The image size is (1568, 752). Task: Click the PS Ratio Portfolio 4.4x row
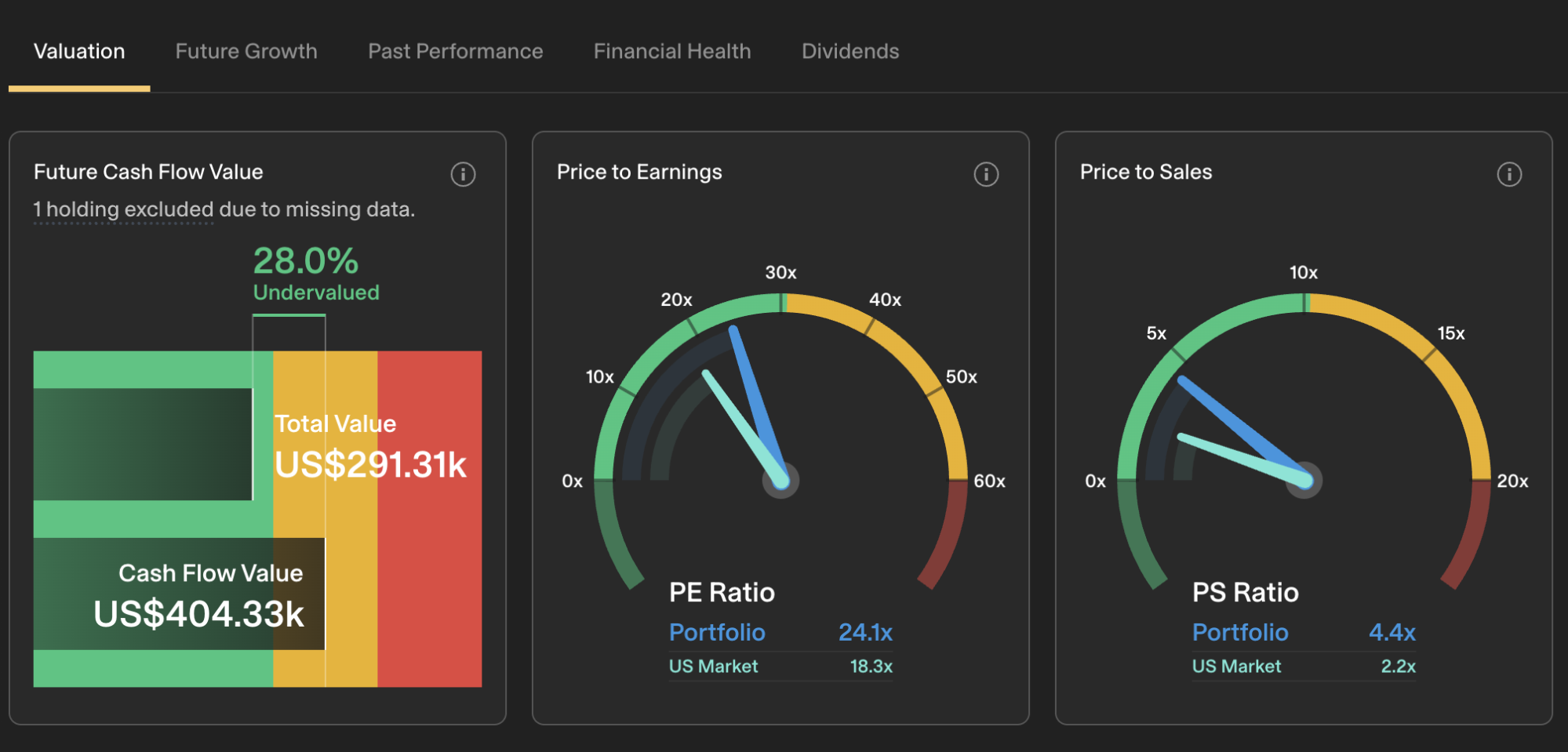[x=1303, y=633]
